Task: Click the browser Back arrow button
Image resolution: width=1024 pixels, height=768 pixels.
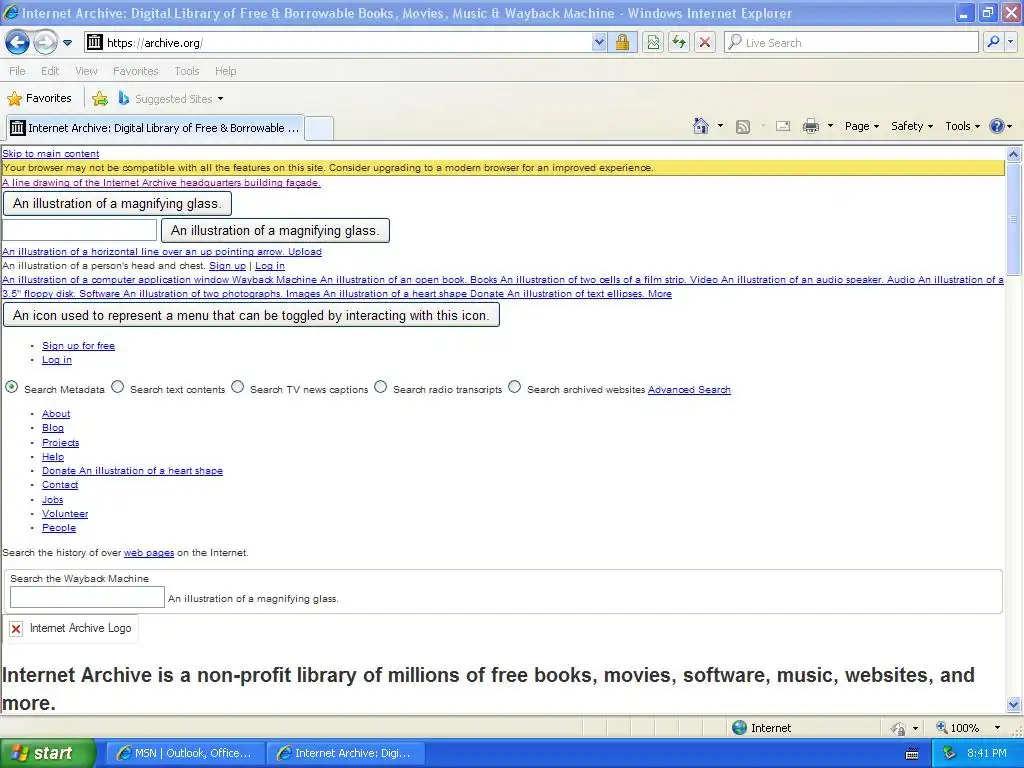Action: pos(17,42)
